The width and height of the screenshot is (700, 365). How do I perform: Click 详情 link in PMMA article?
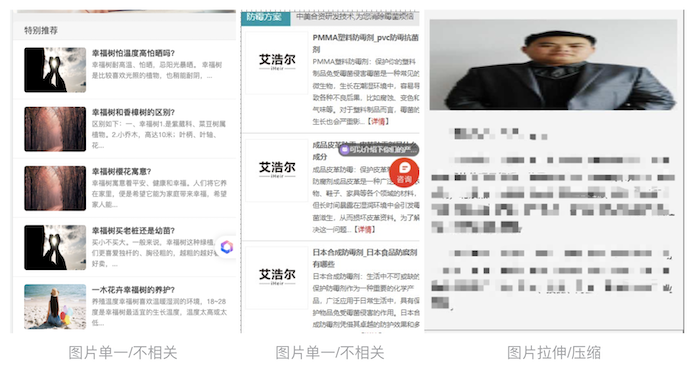378,121
